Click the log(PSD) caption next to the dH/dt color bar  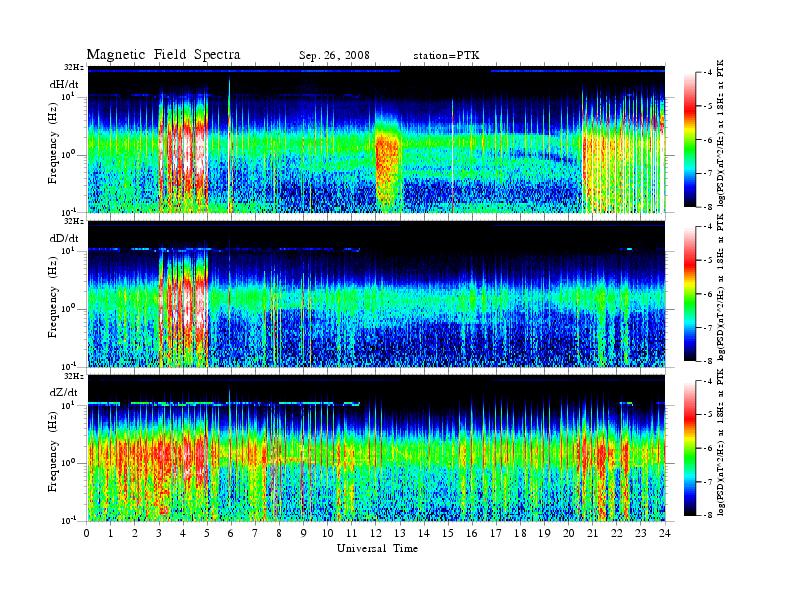[722, 133]
